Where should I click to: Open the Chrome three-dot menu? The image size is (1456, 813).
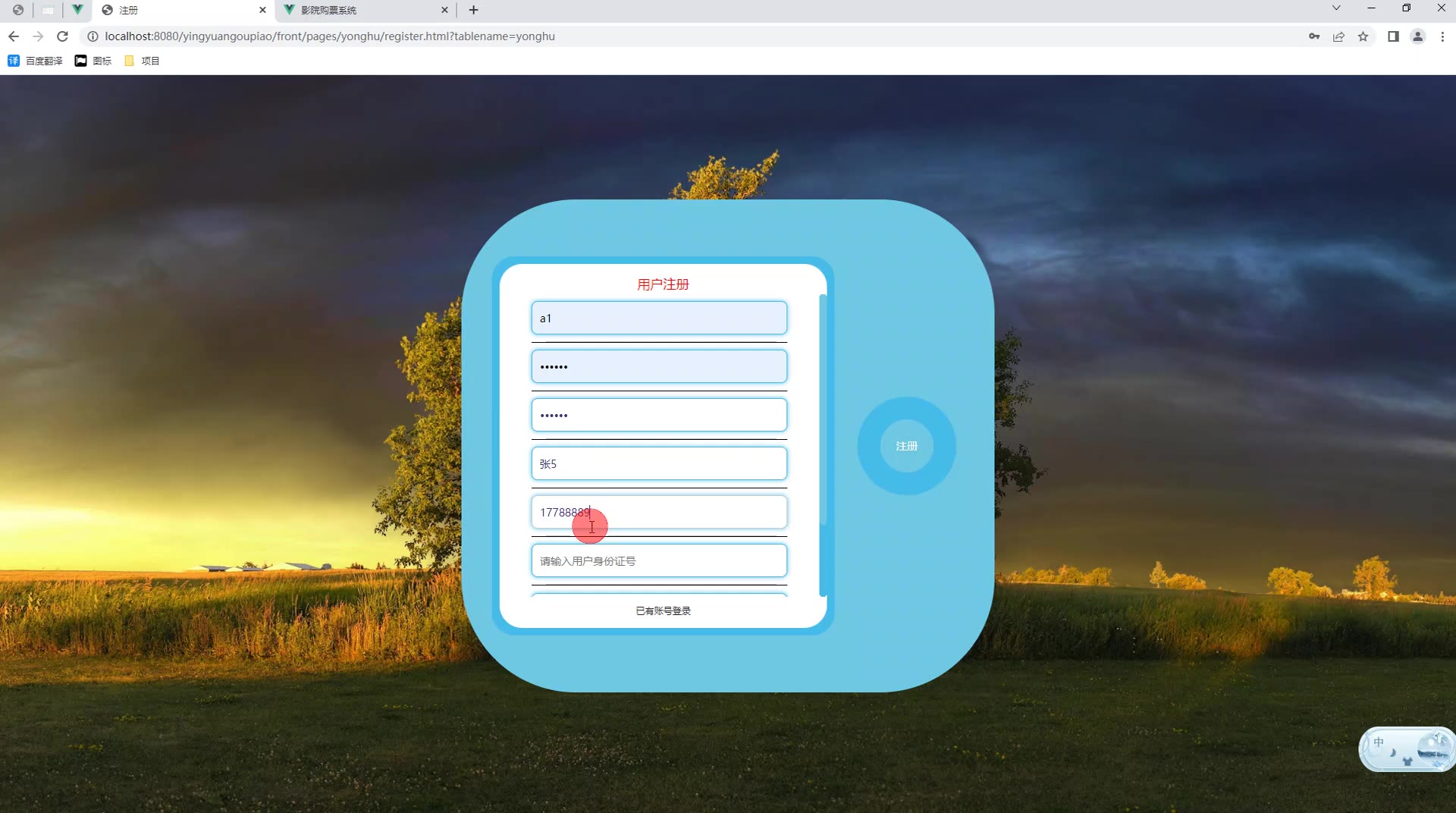pyautogui.click(x=1442, y=36)
